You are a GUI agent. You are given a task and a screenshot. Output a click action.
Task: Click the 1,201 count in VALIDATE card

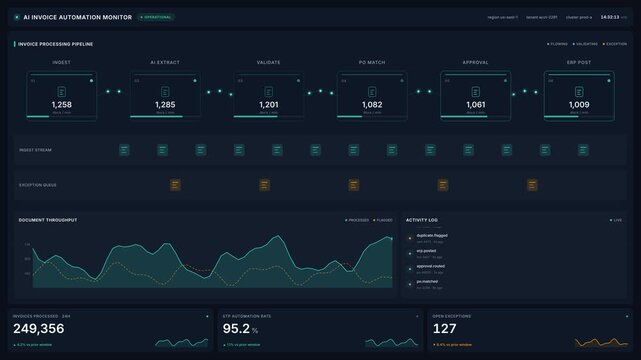click(x=269, y=105)
